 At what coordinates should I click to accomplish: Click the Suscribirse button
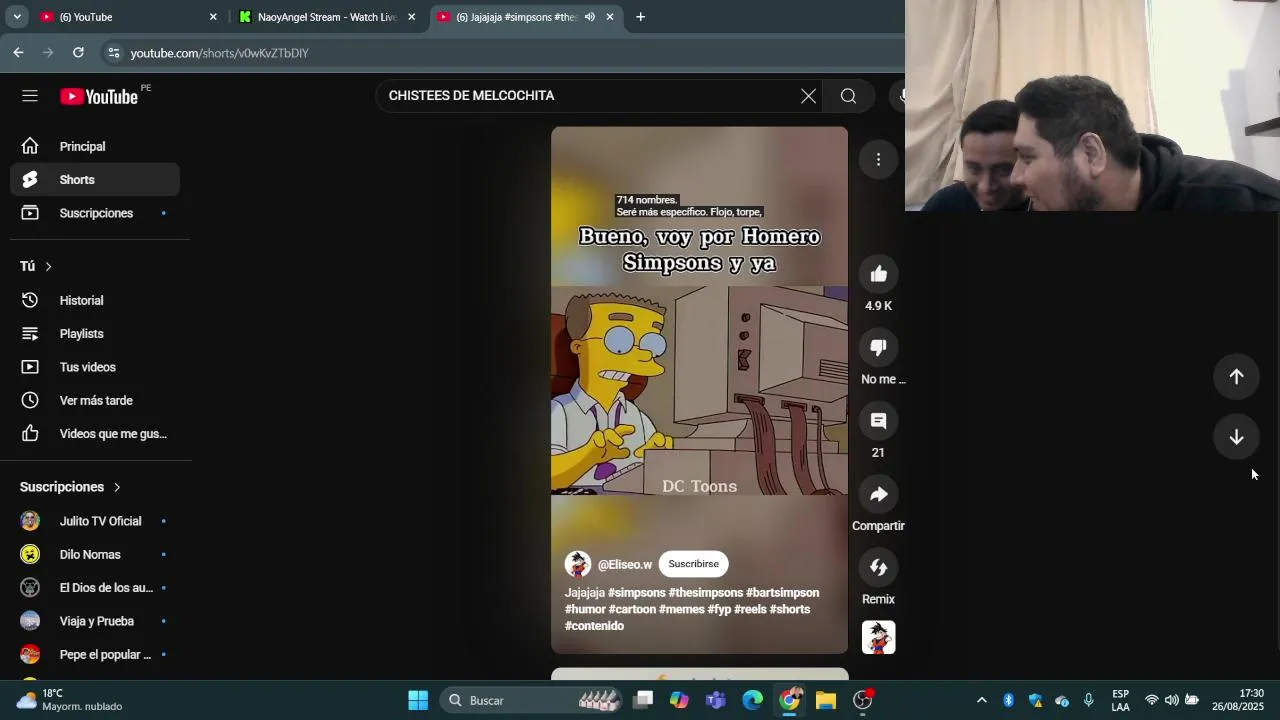click(693, 564)
